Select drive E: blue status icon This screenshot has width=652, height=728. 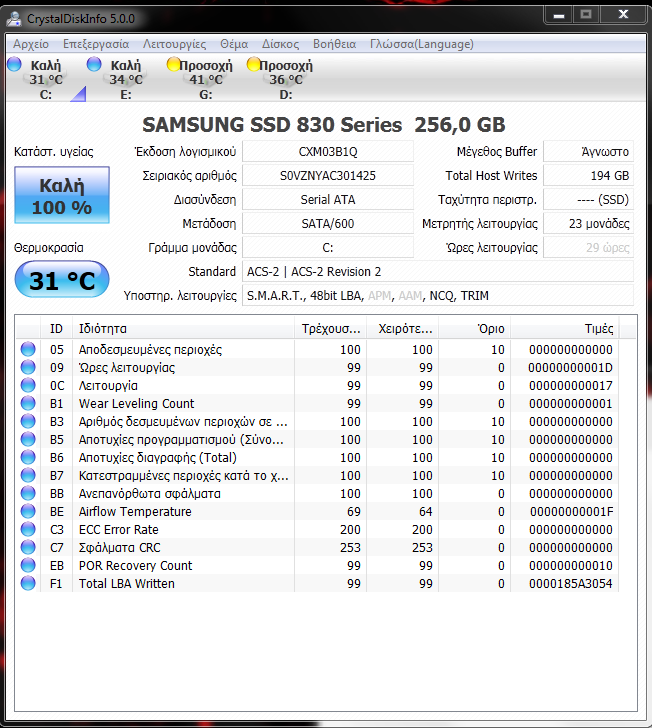tap(94, 64)
